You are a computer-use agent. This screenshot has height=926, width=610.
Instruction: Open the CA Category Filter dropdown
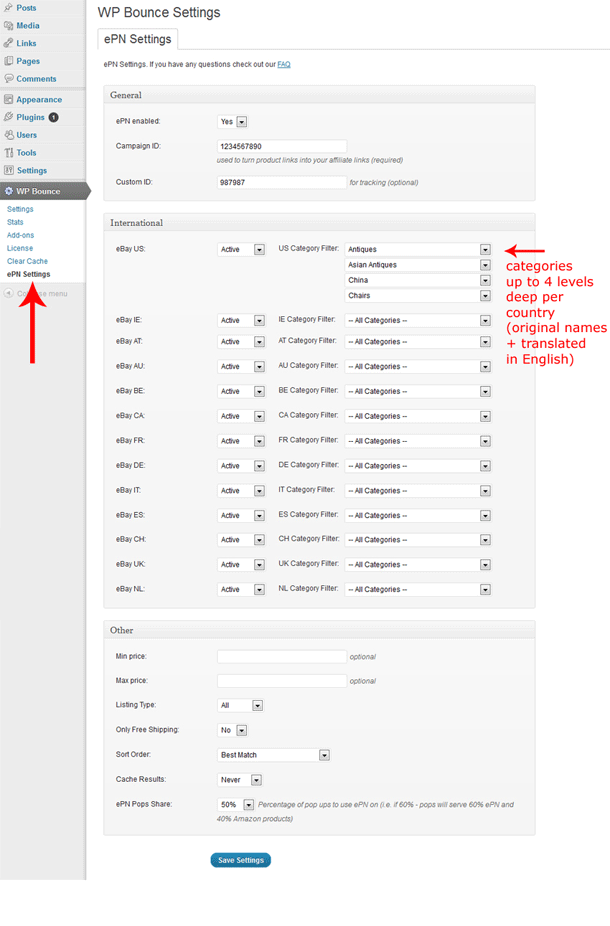418,416
